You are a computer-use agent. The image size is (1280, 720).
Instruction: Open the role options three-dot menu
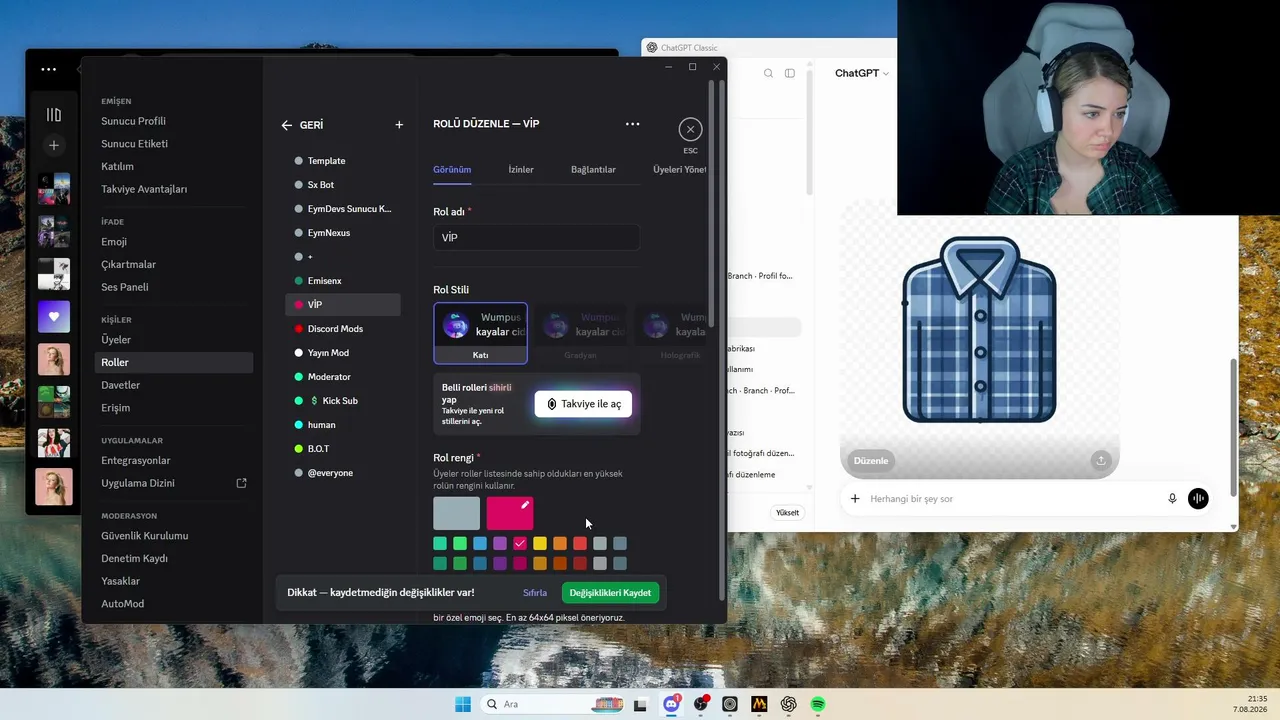(x=632, y=124)
